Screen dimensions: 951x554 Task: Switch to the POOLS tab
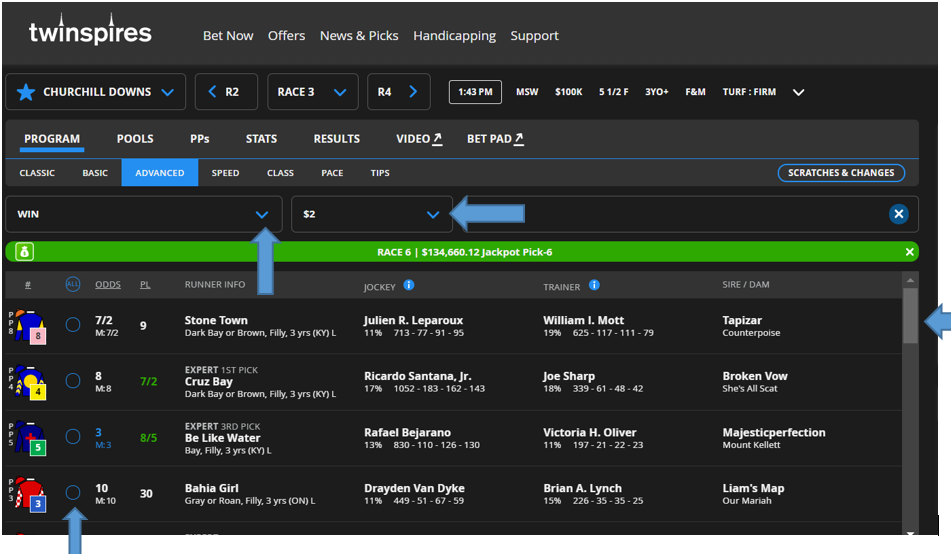135,139
